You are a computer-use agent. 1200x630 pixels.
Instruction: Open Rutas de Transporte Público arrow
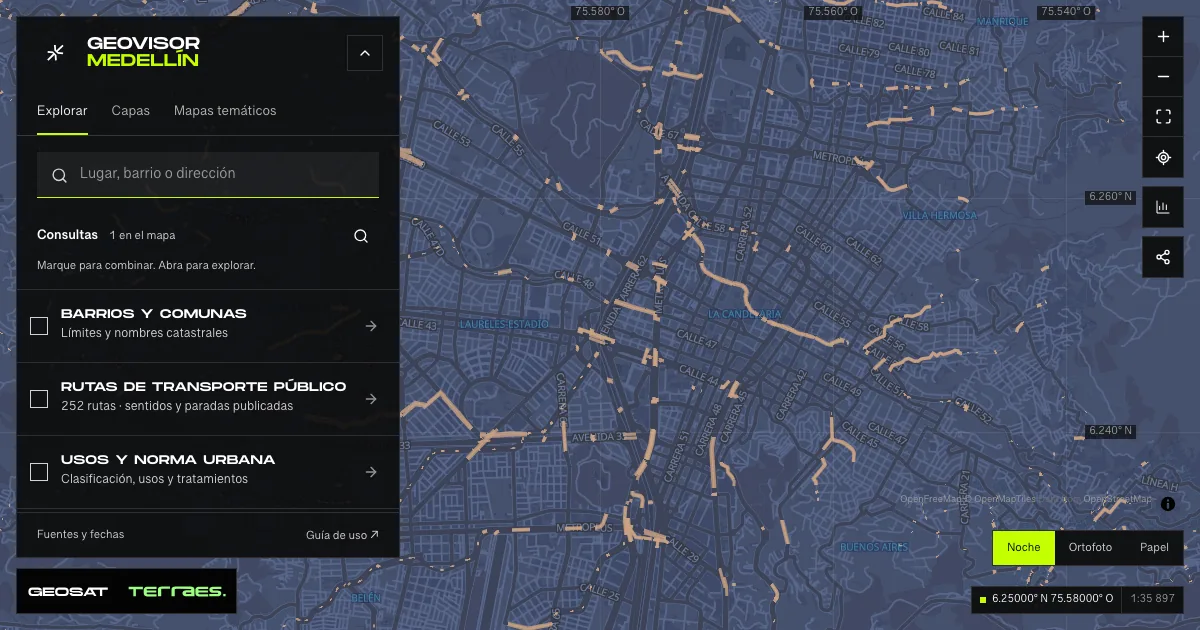pyautogui.click(x=371, y=399)
